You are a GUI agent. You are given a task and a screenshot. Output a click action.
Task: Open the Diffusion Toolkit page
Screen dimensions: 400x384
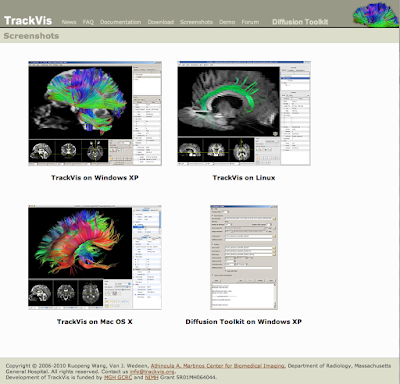point(300,22)
